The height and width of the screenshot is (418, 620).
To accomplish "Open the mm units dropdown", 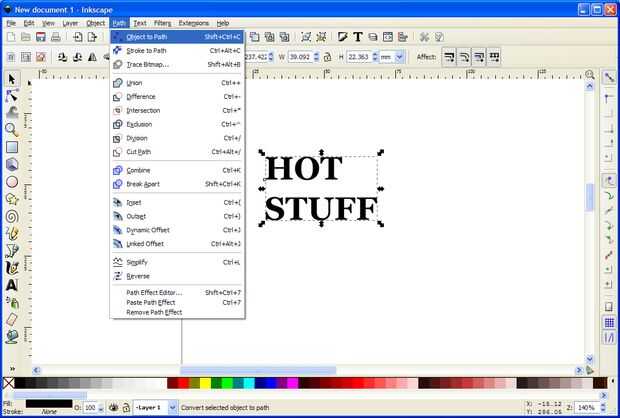I will click(x=399, y=57).
